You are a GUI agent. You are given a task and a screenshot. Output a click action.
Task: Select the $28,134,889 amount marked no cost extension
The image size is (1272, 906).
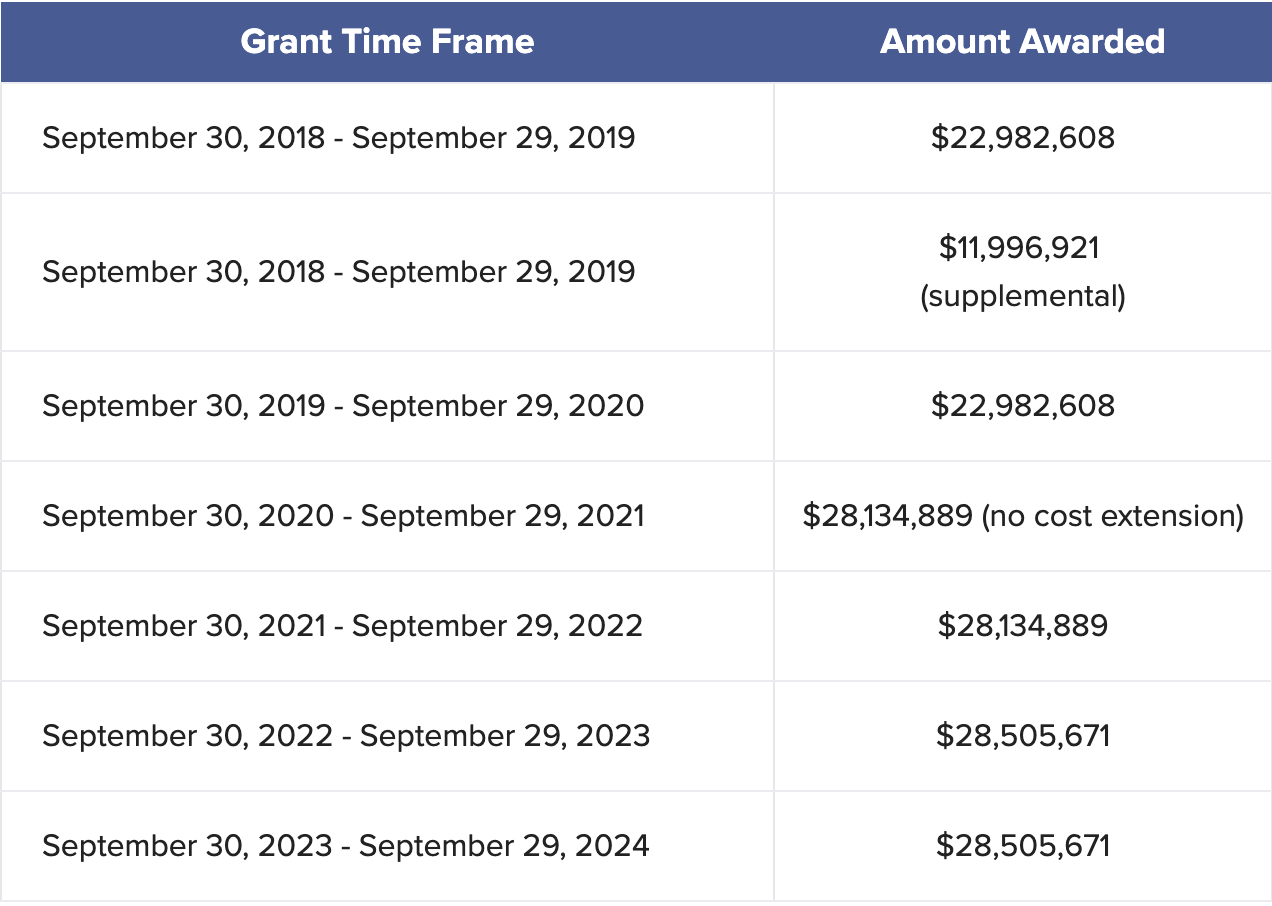tap(887, 516)
